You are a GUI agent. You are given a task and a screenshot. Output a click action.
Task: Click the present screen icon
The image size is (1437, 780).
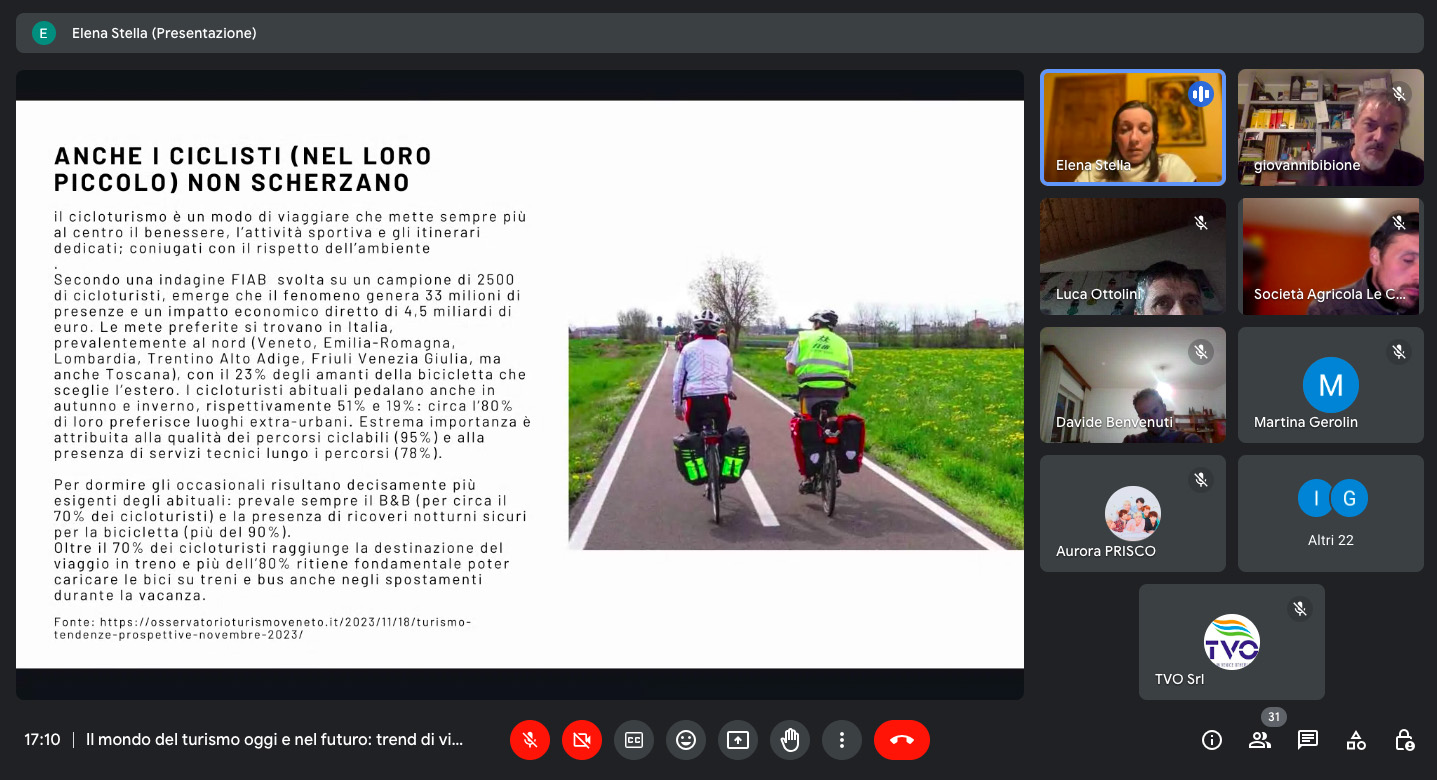(x=738, y=740)
